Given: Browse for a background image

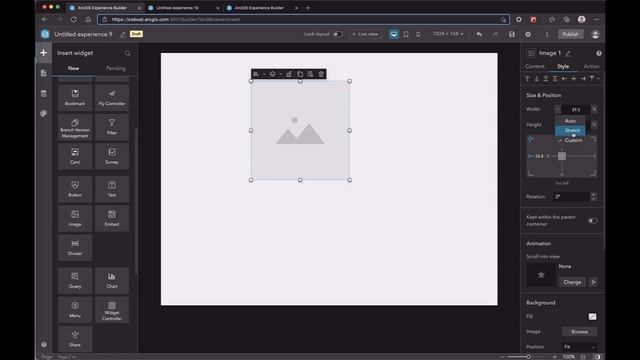Looking at the screenshot, I should [579, 332].
